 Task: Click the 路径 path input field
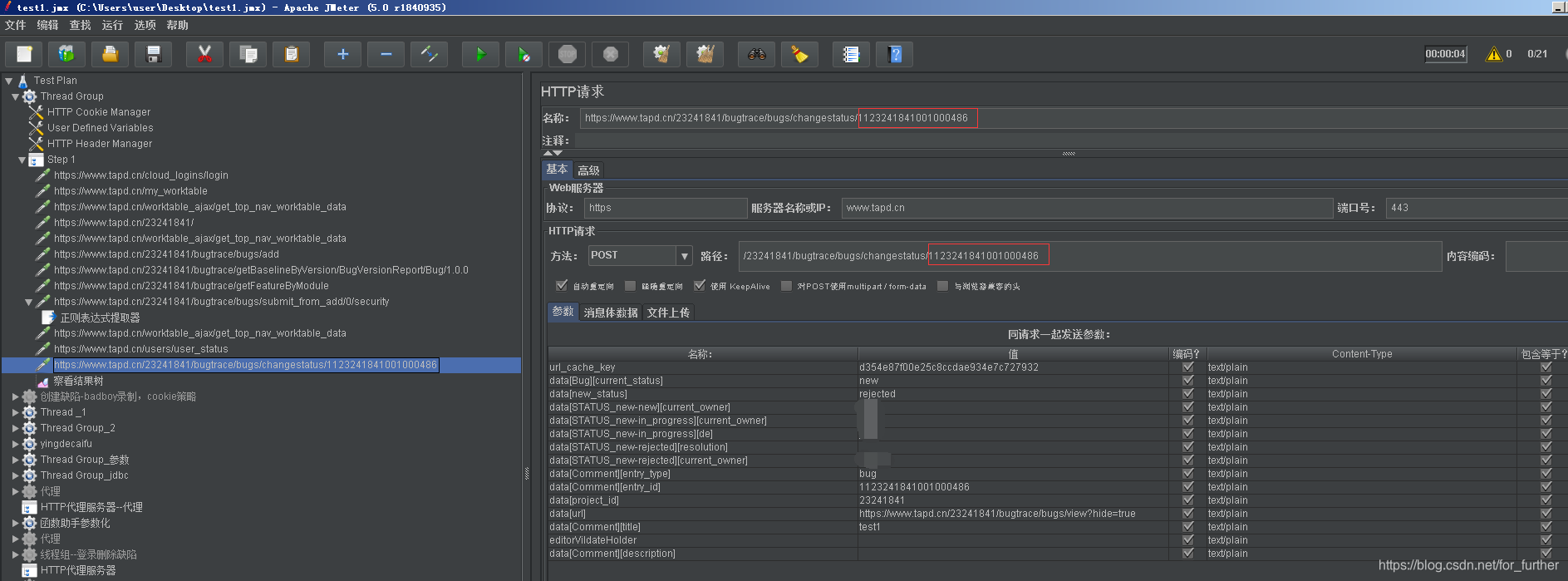click(x=1089, y=256)
